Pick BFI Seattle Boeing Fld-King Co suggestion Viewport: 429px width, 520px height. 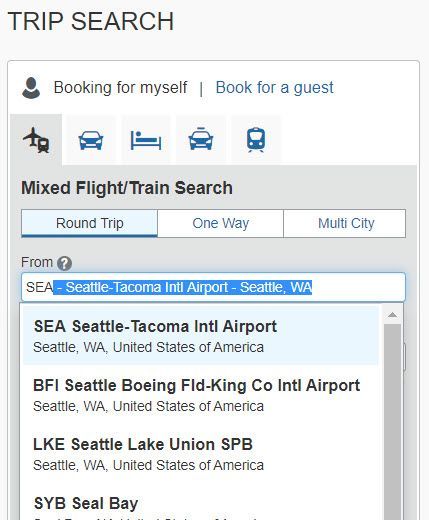201,395
